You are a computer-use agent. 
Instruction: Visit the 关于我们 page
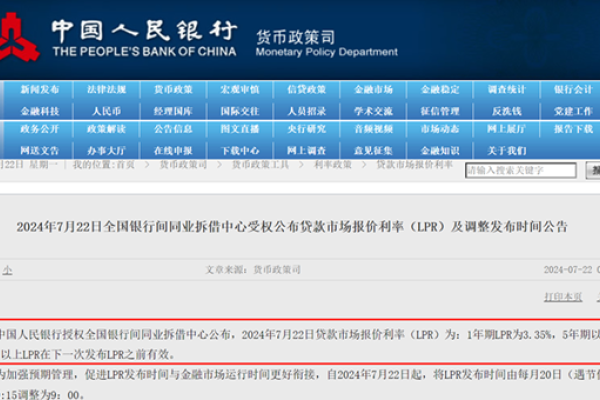click(x=507, y=151)
